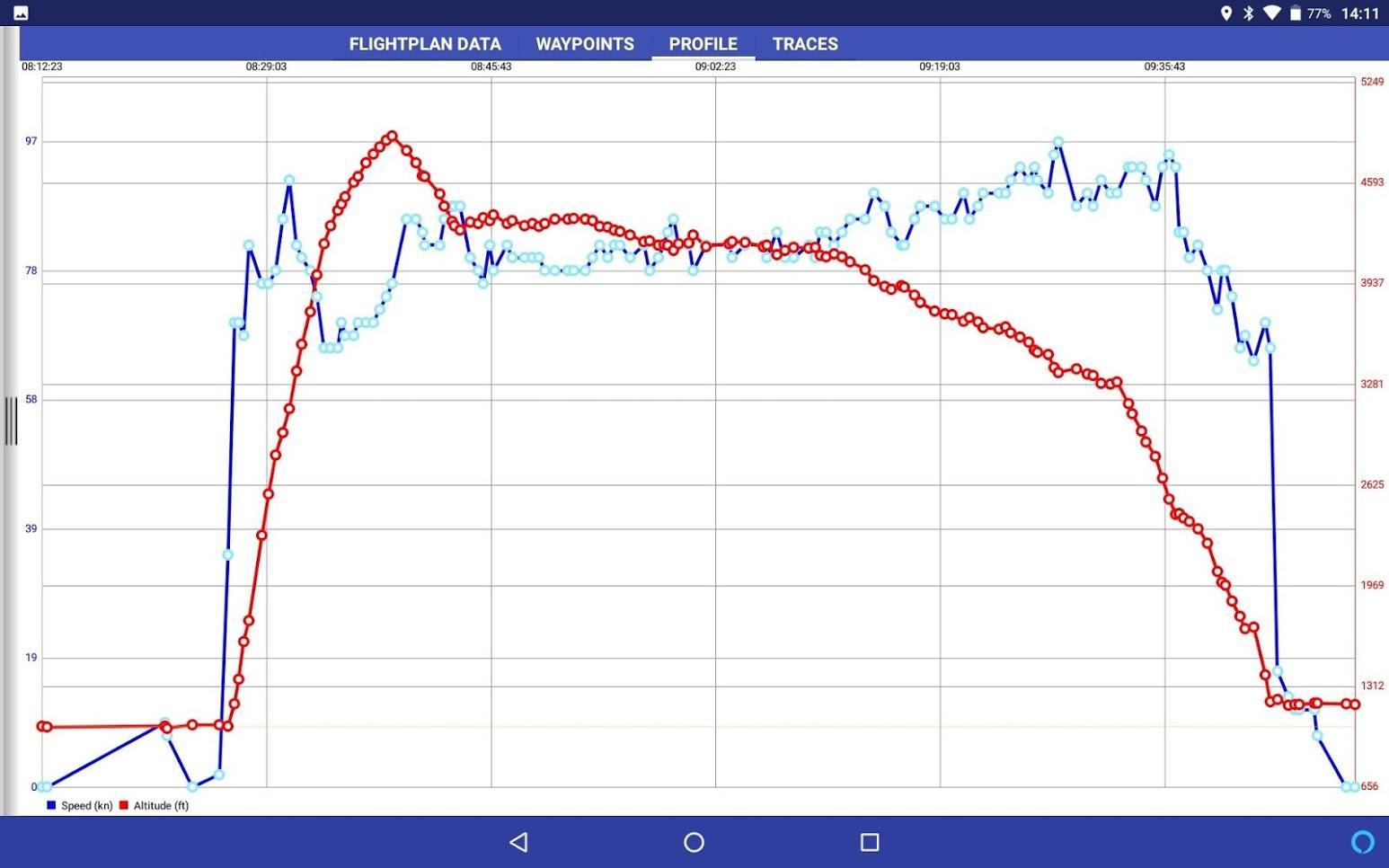Switch to the WAYPOINTS tab
This screenshot has height=868, width=1389.
585,44
